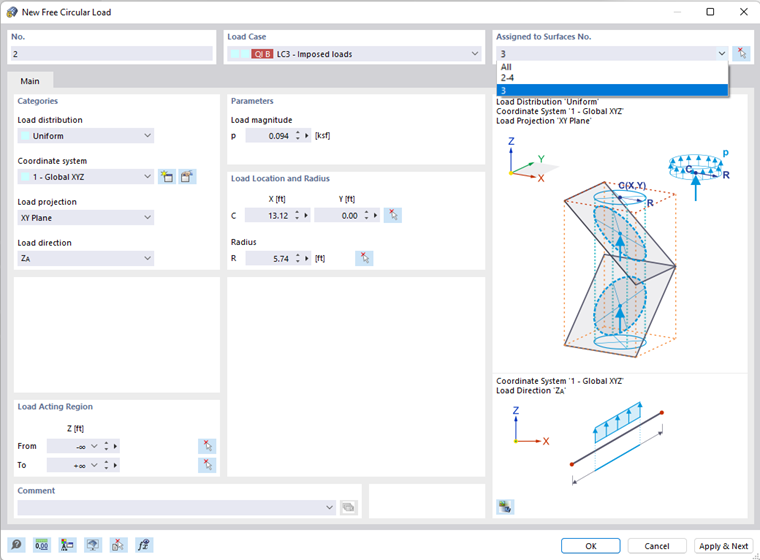Click the X coordinate stepper arrows
Screen dimensions: 760x560
coord(297,215)
